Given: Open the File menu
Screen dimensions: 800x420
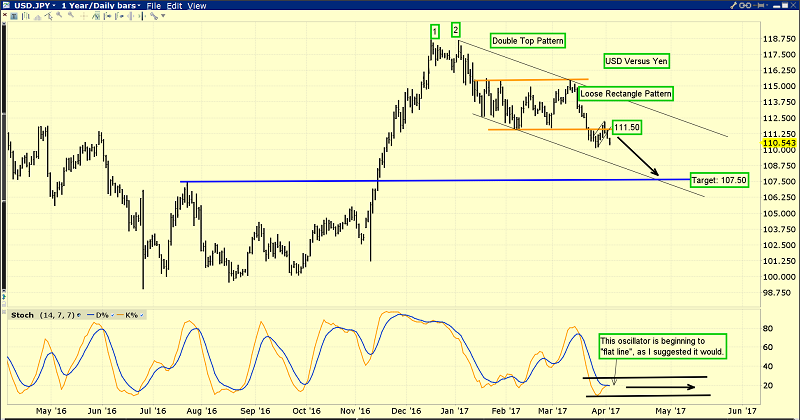Looking at the screenshot, I should point(153,6).
